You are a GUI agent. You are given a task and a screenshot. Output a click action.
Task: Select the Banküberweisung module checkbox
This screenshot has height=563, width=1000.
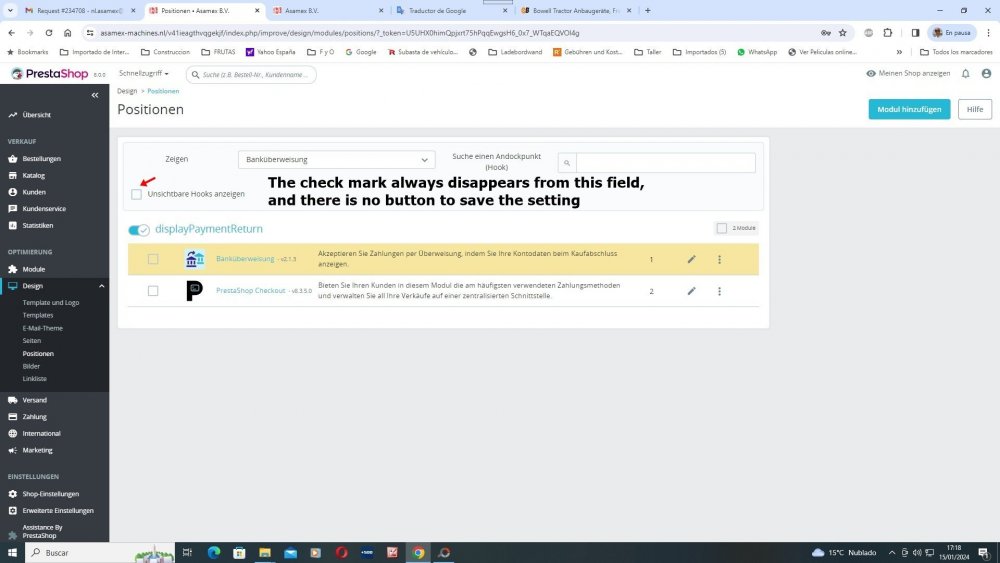click(x=153, y=260)
